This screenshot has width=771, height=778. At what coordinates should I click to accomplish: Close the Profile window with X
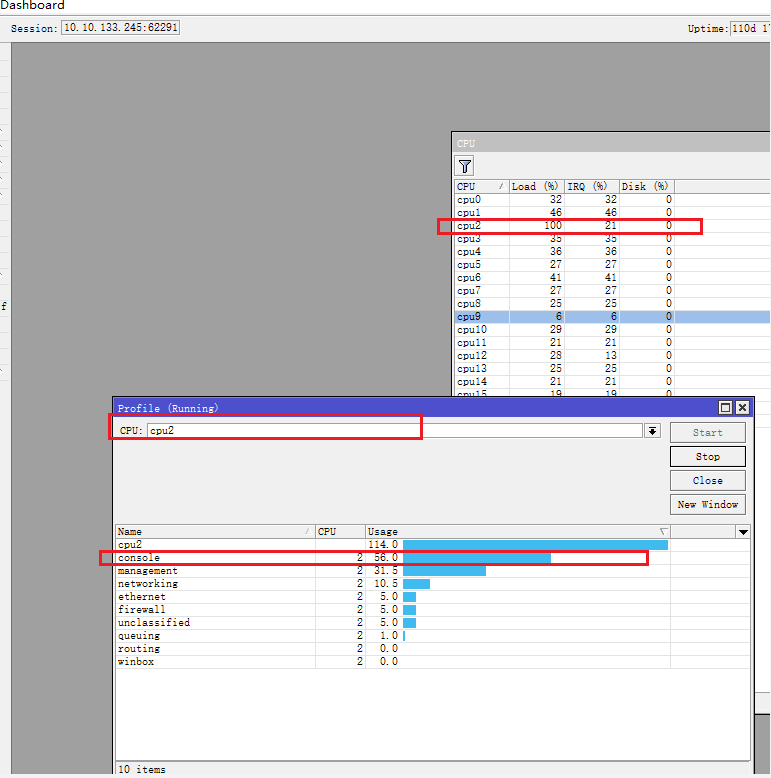[742, 407]
